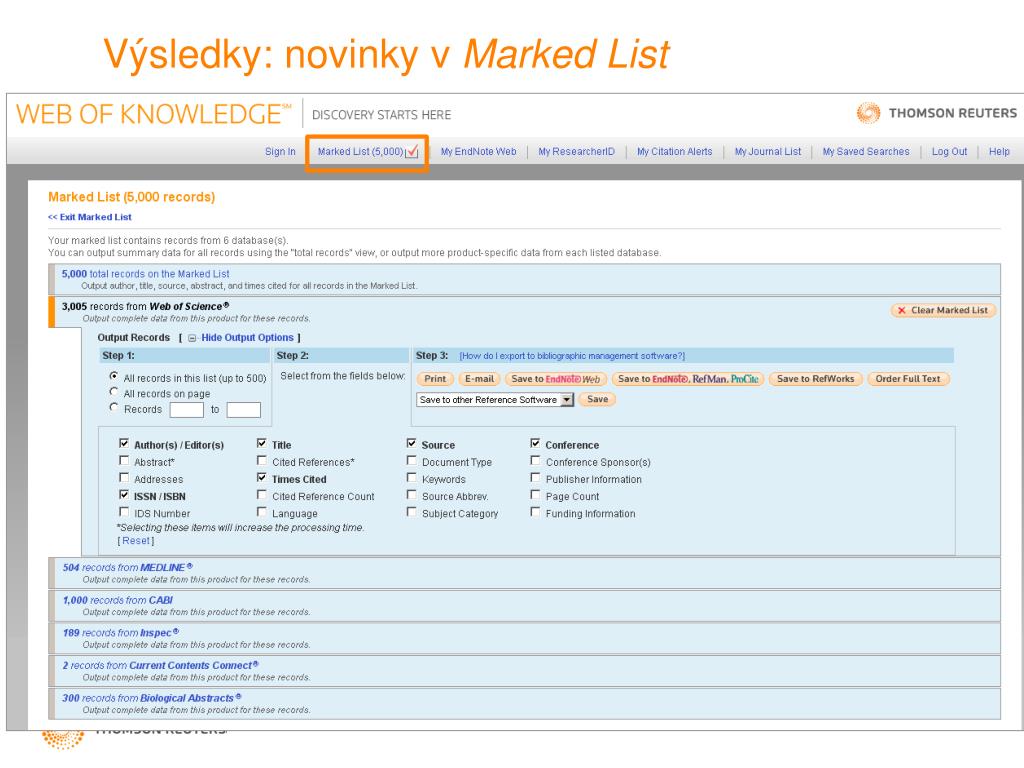Open Save to other Reference Software dropdown
Screen dimensions: 1024x768
point(495,400)
